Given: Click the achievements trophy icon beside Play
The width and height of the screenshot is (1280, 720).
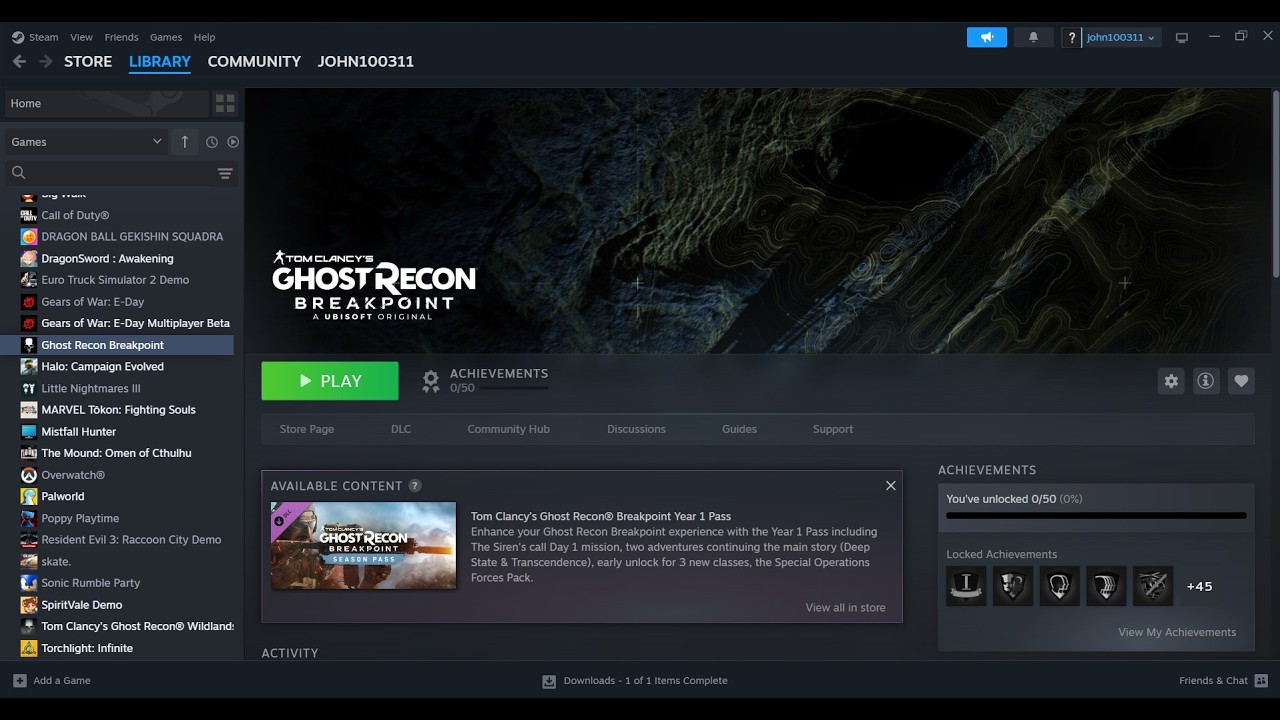Looking at the screenshot, I should 431,381.
